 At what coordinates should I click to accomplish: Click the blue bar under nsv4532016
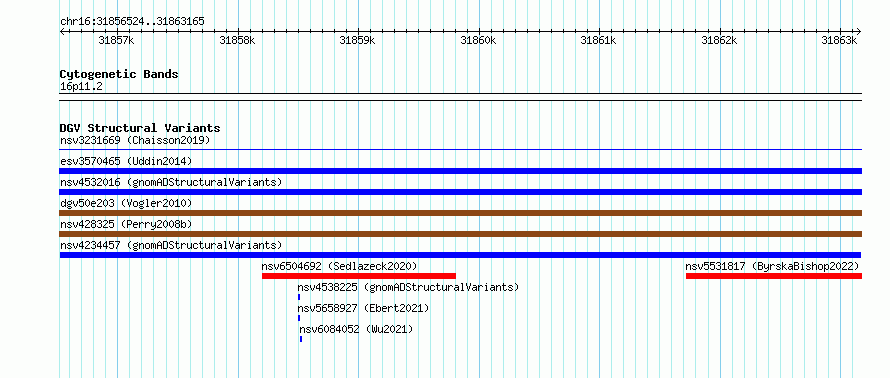461,192
